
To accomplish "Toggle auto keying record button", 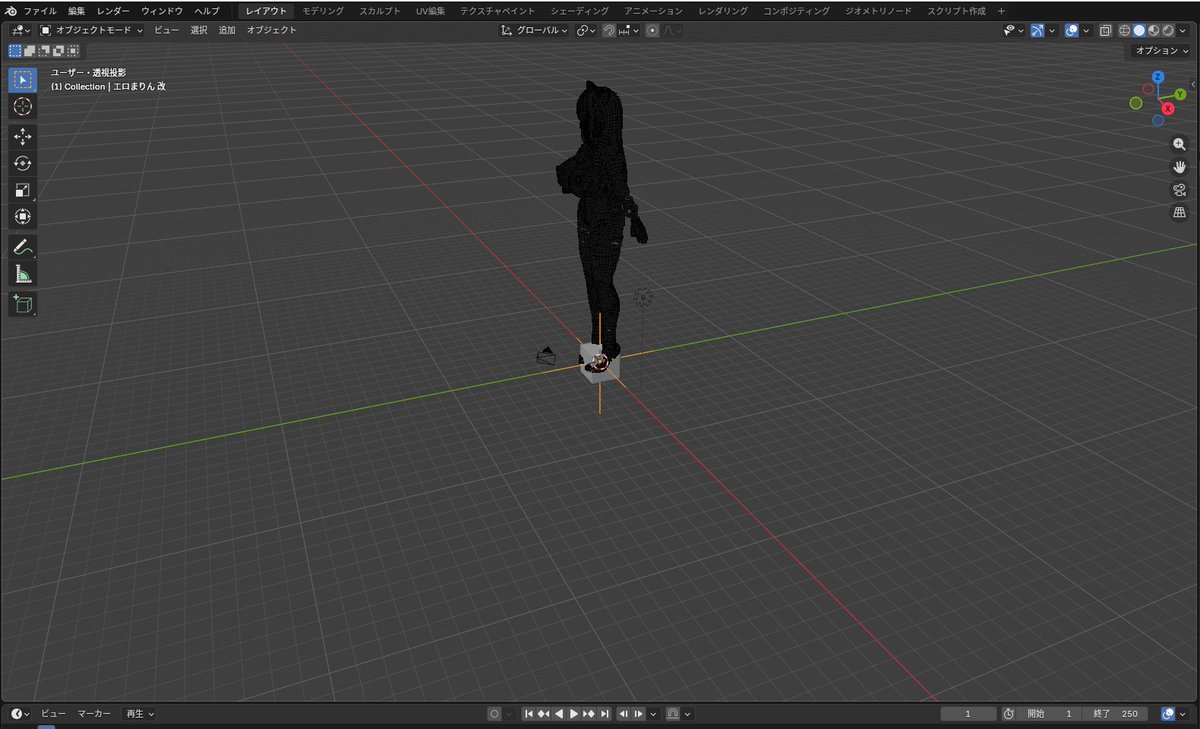I will 494,714.
